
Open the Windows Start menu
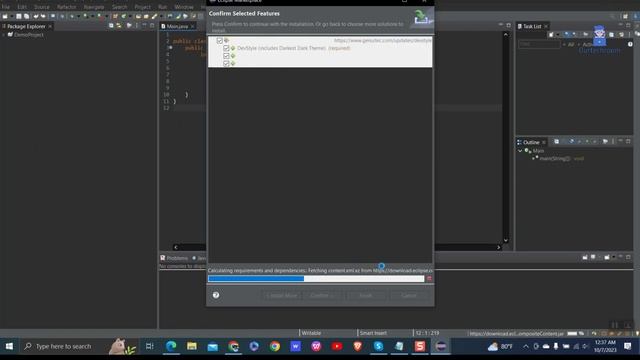point(9,347)
